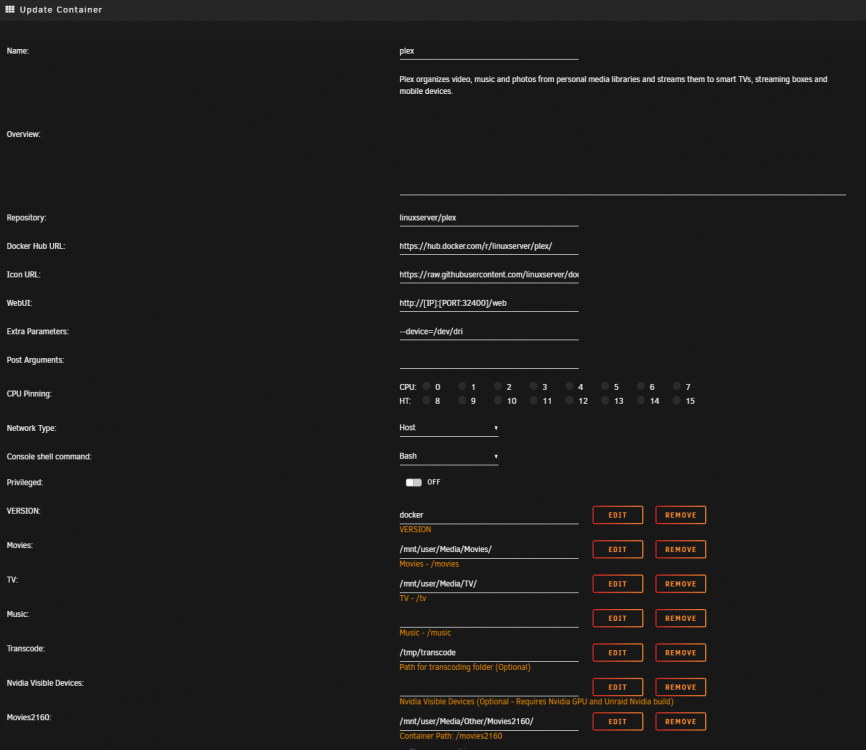Image resolution: width=866 pixels, height=750 pixels.
Task: Check HT 14 pinning box
Action: pyautogui.click(x=641, y=400)
